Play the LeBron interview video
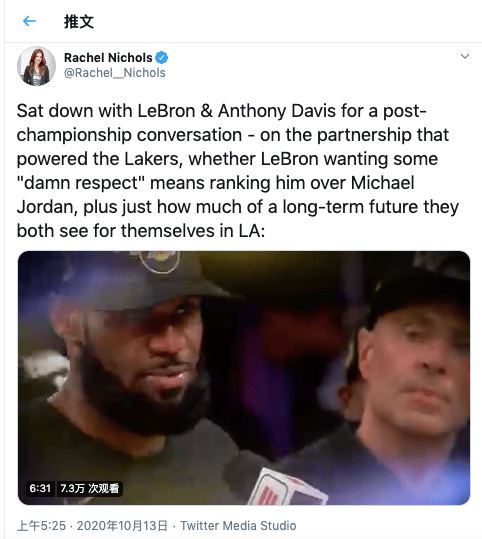Image resolution: width=482 pixels, height=539 pixels. tap(244, 378)
